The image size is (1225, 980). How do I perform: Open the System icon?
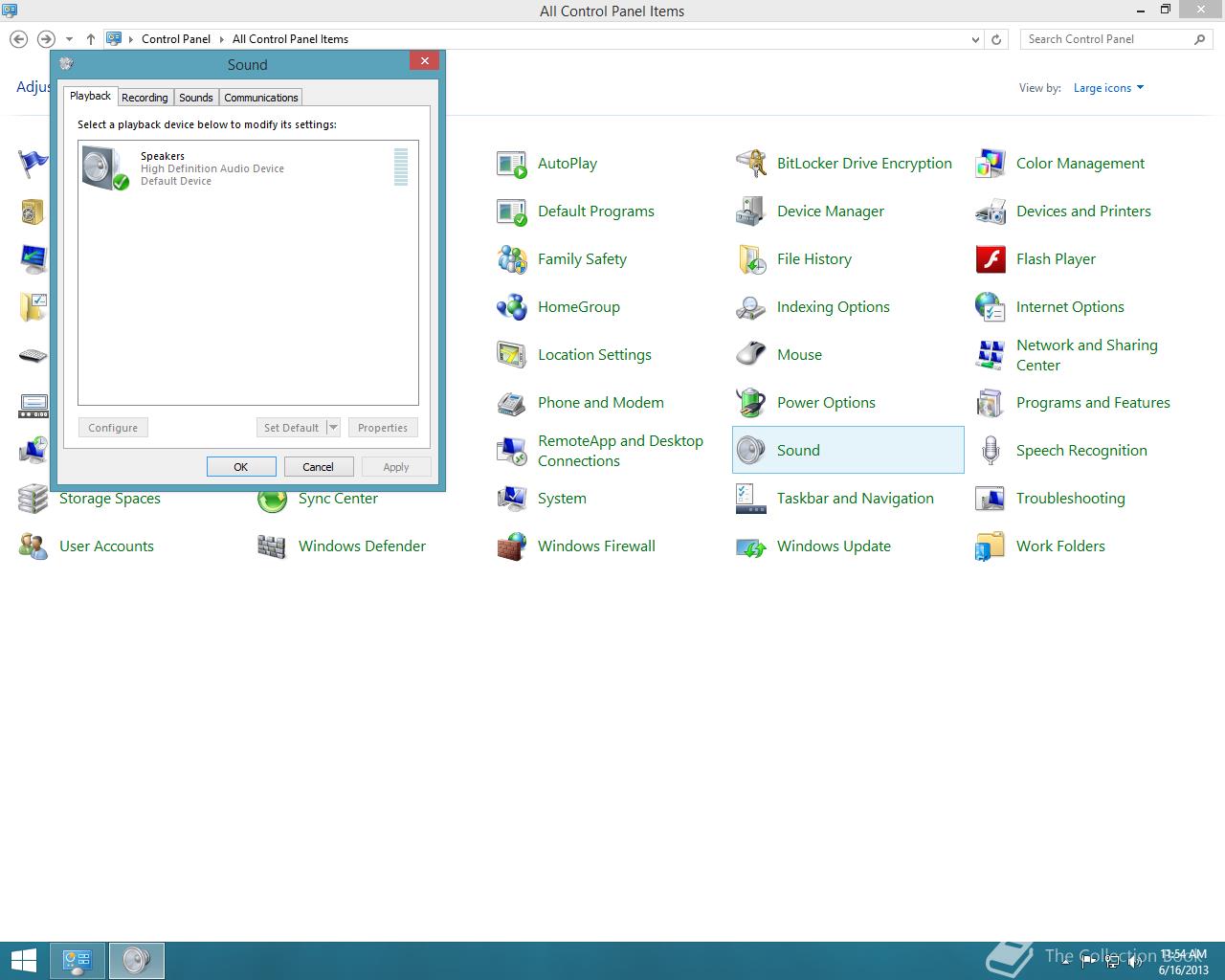tap(512, 499)
